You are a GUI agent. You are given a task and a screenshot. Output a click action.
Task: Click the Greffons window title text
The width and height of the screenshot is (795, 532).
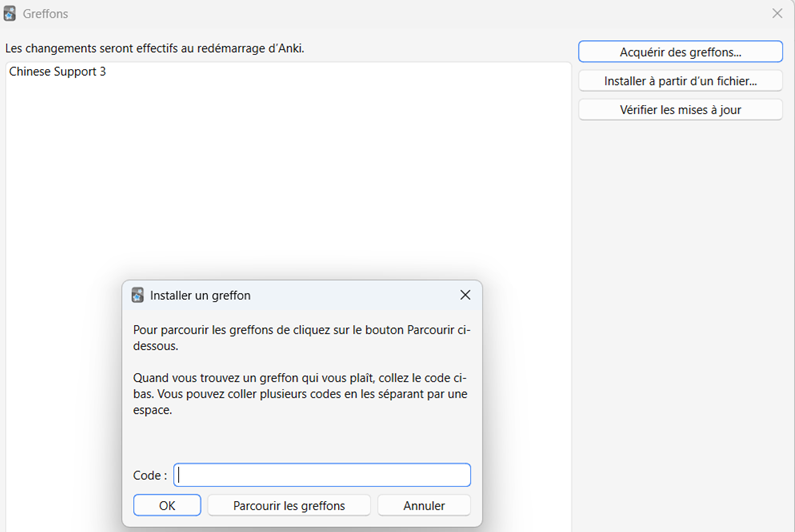(x=45, y=14)
